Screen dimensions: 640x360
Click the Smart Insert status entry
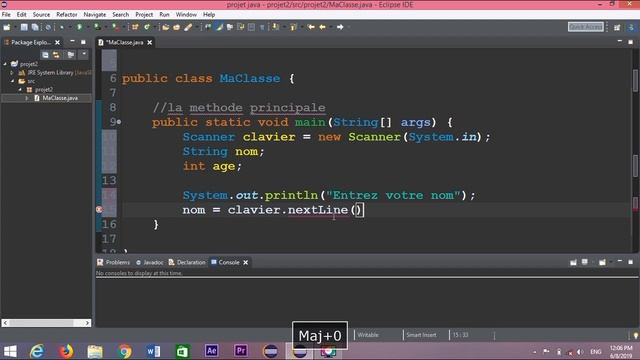(421, 335)
